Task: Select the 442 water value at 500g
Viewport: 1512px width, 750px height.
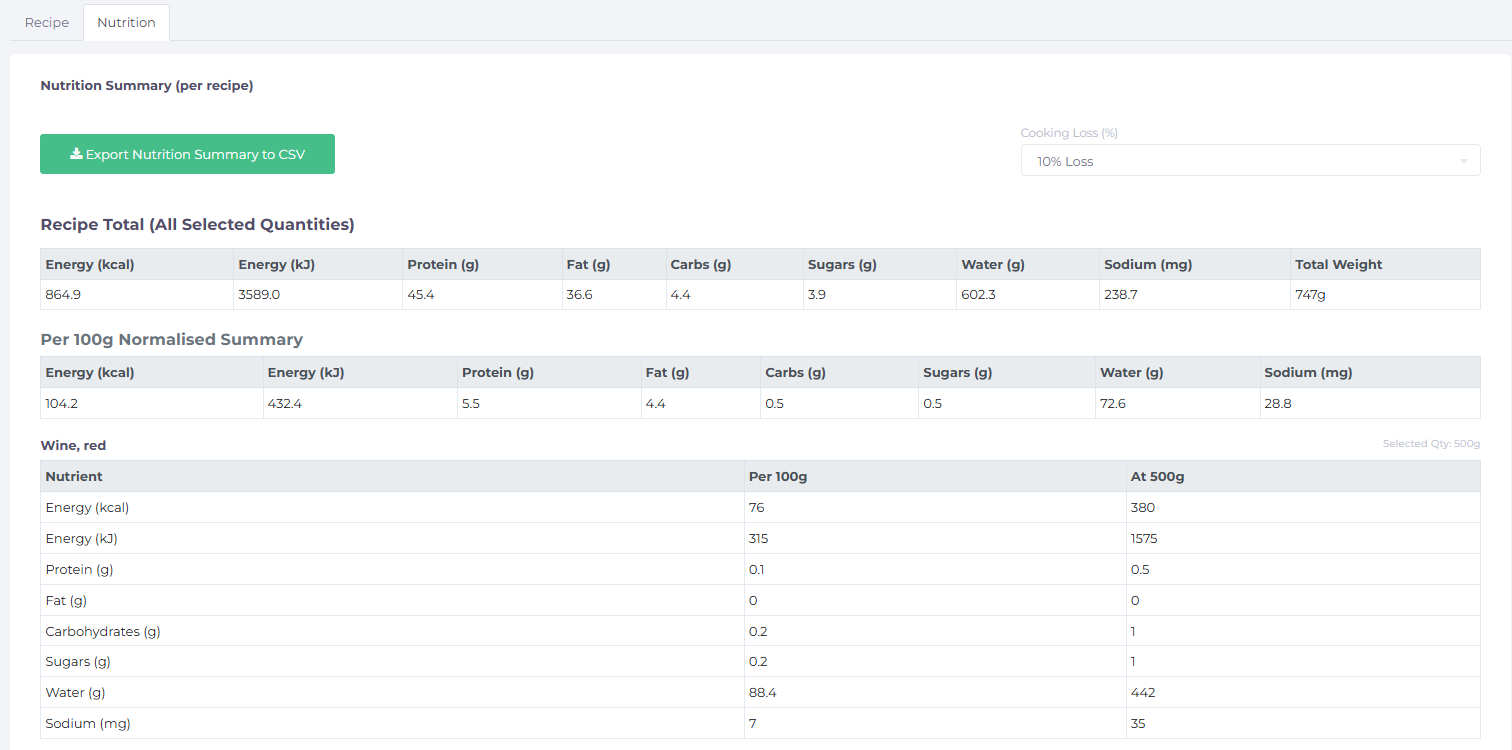Action: pos(1143,692)
